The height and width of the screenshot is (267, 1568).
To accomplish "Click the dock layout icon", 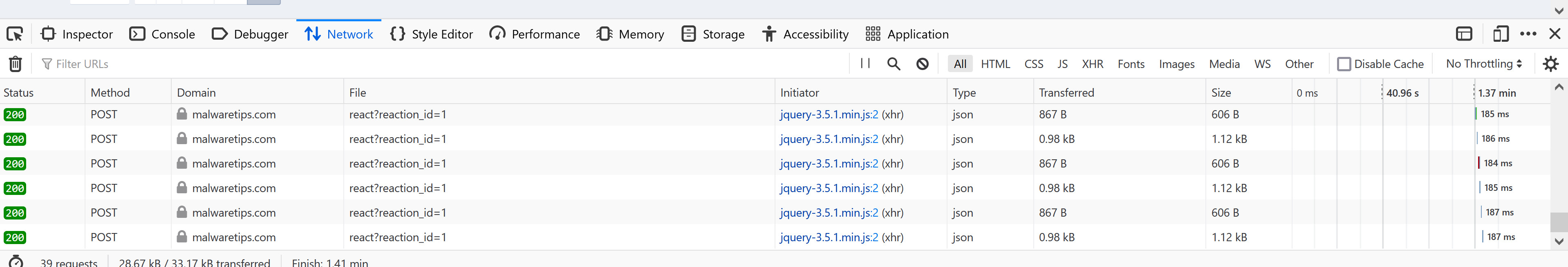I will [1464, 34].
